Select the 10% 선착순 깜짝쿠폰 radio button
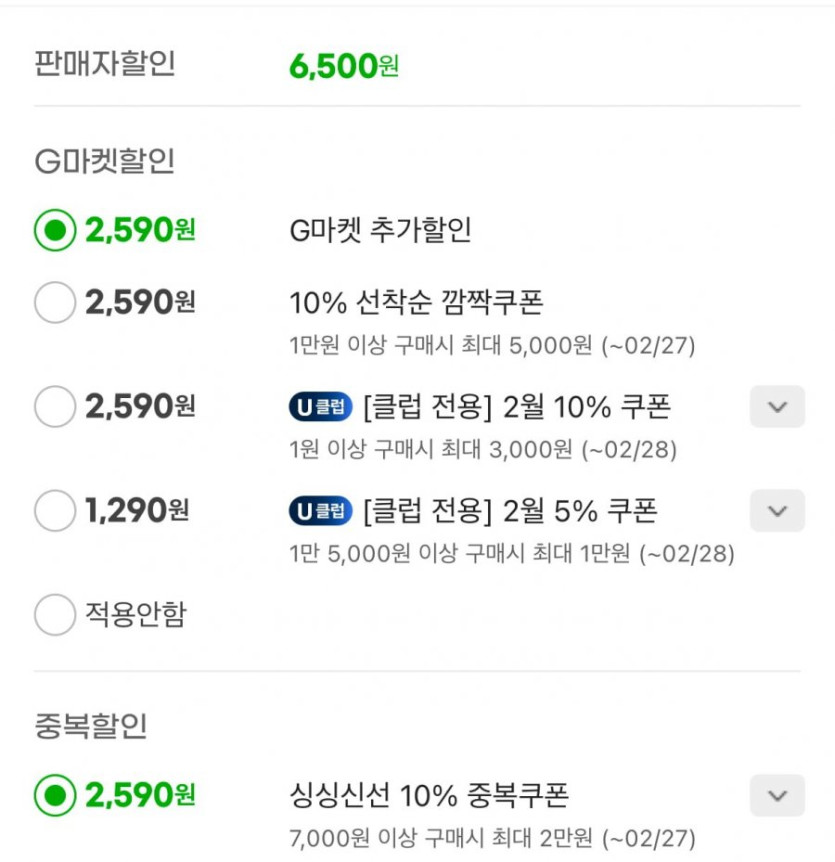 pyautogui.click(x=55, y=302)
